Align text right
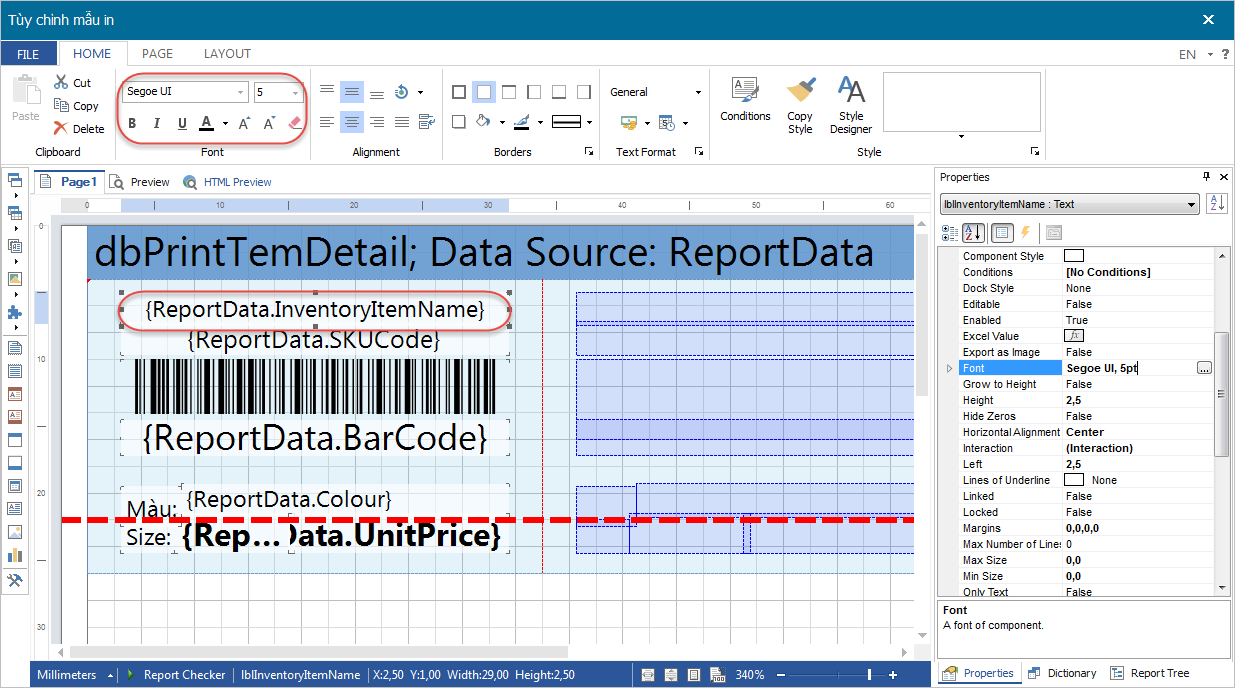 click(x=377, y=122)
